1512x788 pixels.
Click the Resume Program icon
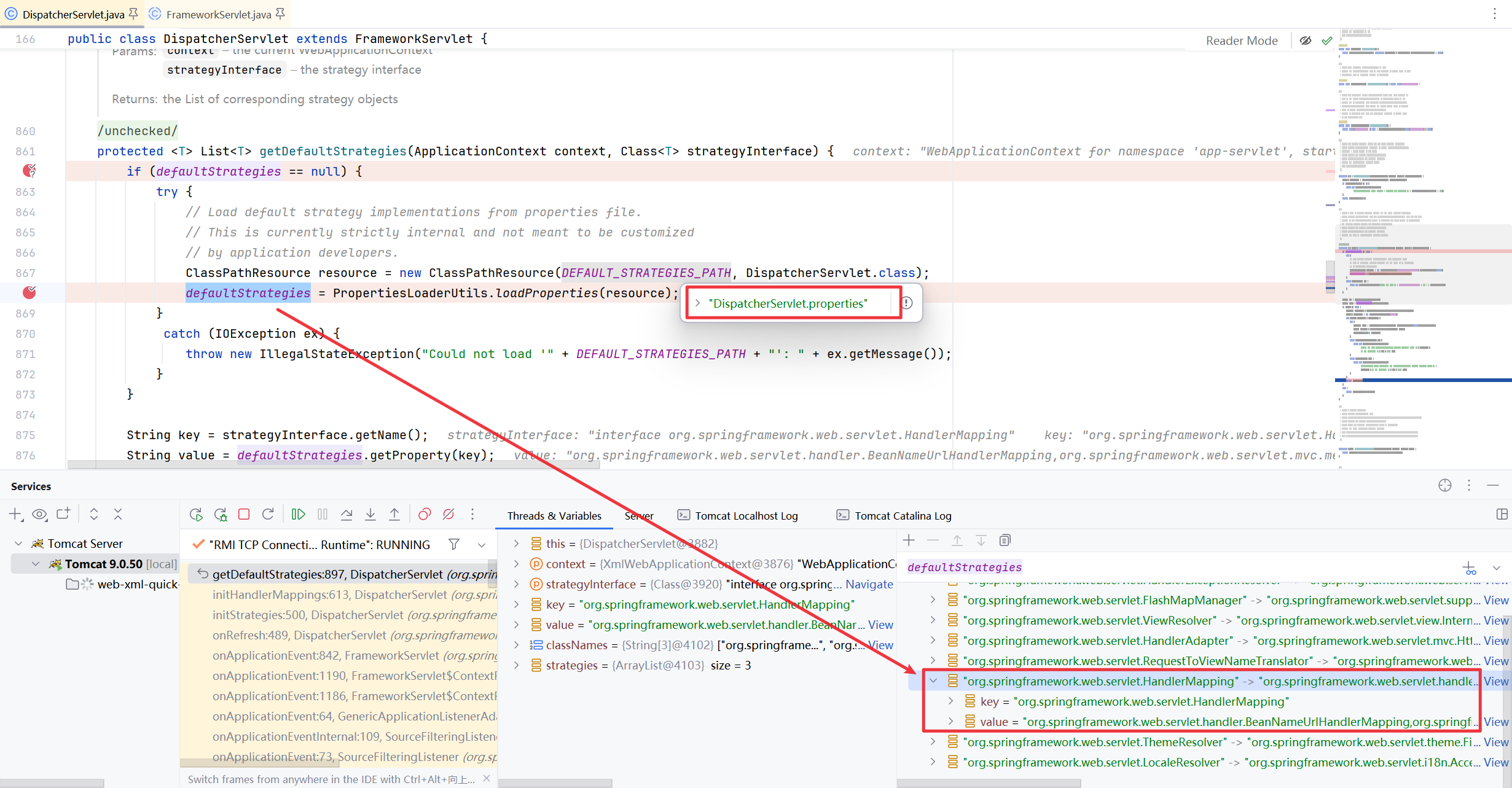point(299,515)
